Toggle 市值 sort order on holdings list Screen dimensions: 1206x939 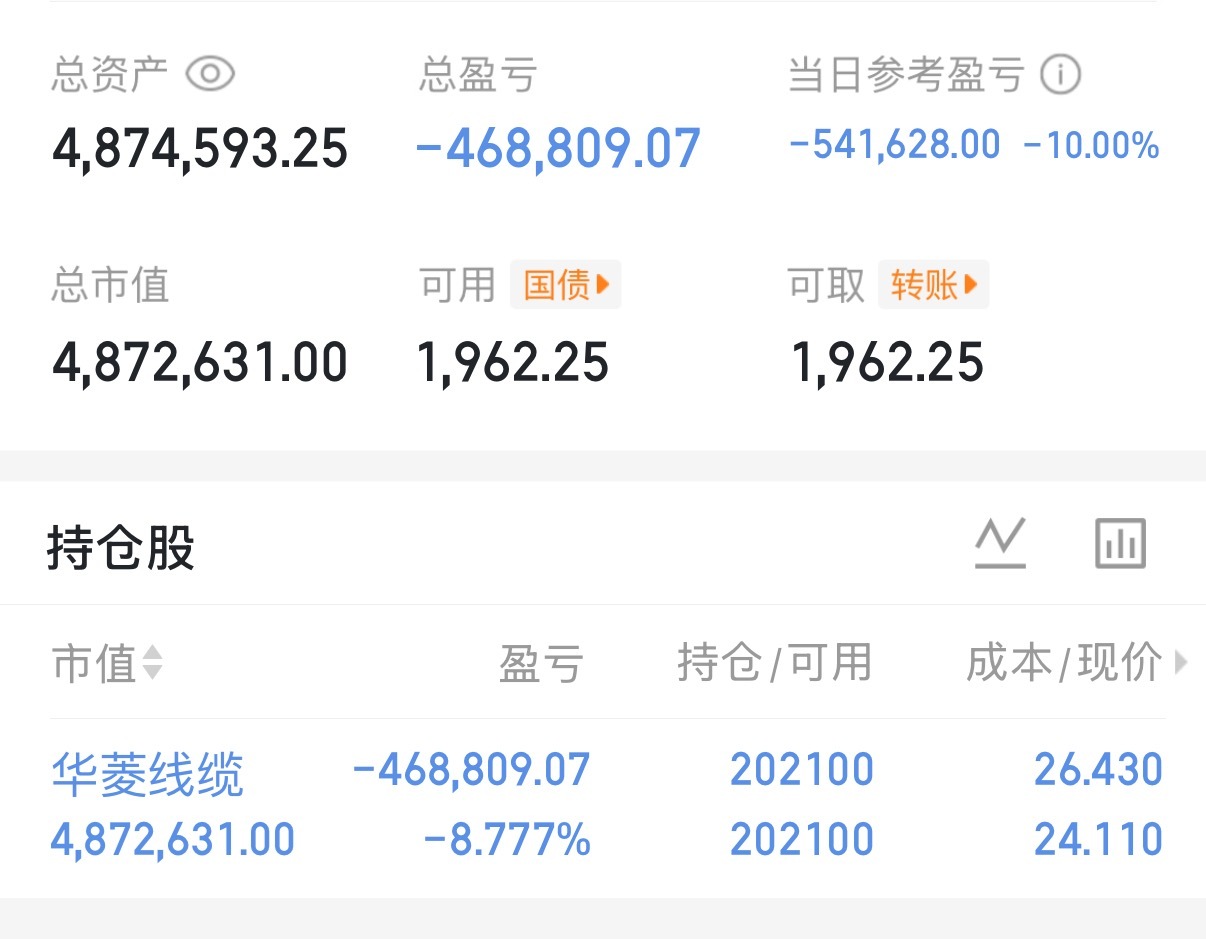[154, 664]
